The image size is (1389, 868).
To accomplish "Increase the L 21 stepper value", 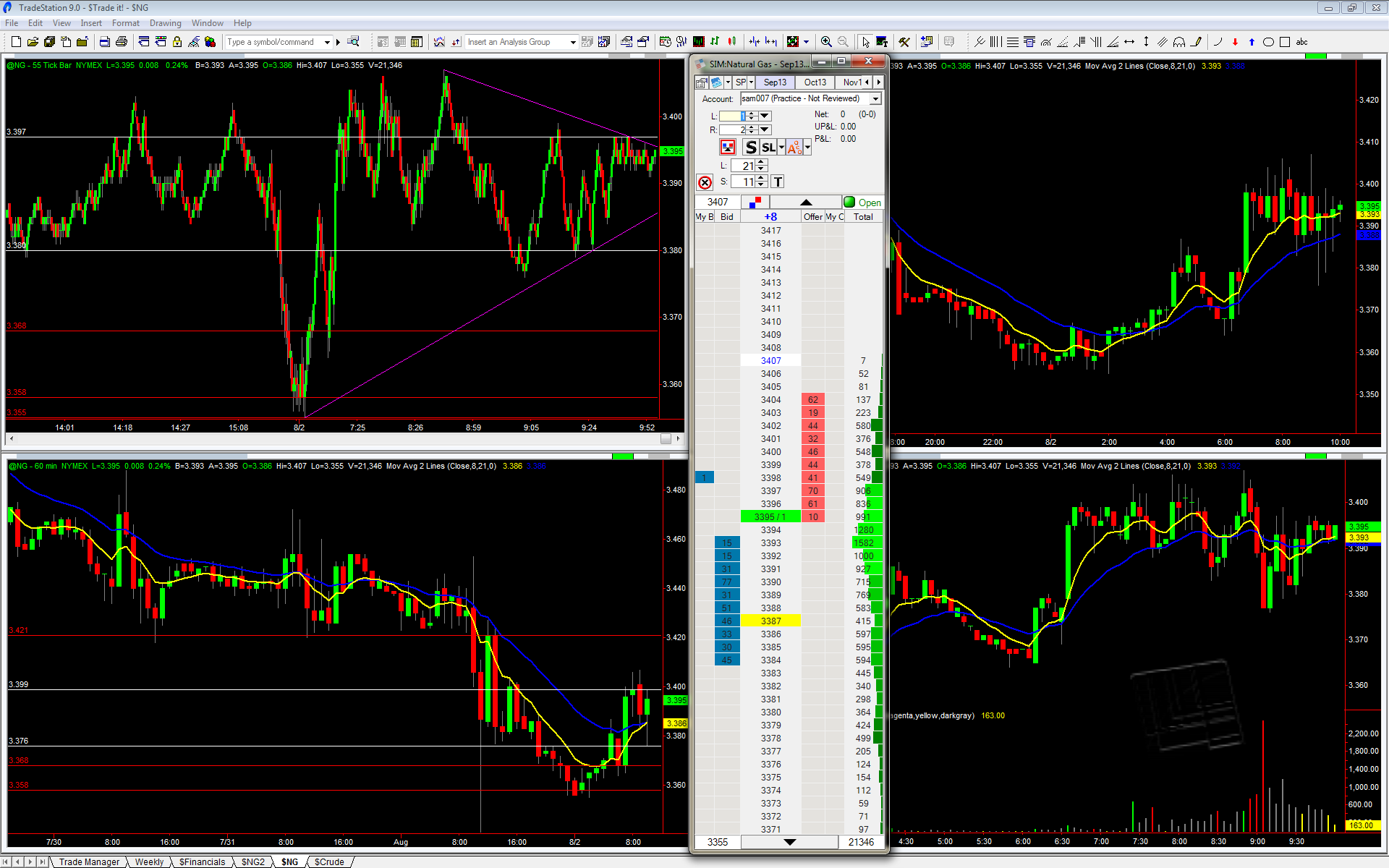I will (761, 163).
